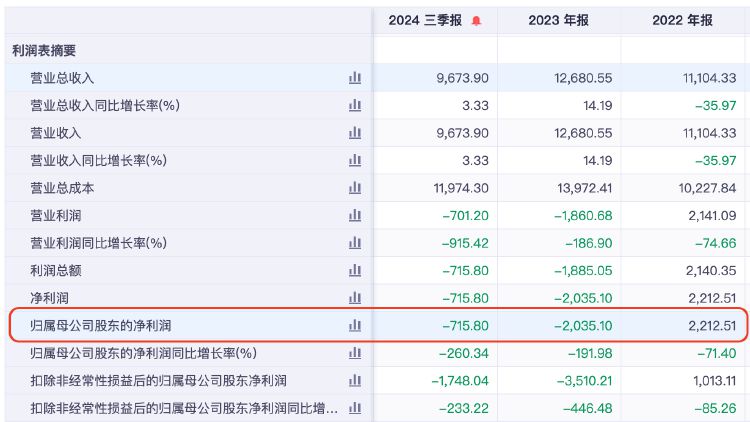Open chart icon for 营业总收入 row
The width and height of the screenshot is (750, 422).
[355, 78]
